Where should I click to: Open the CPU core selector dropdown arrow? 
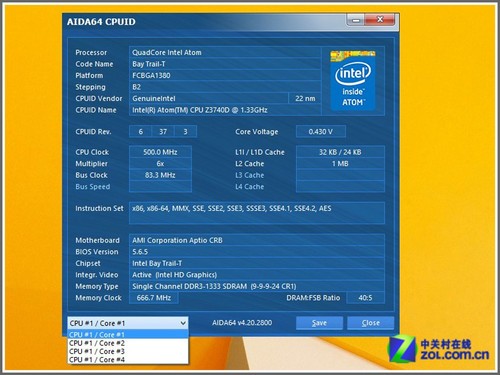coord(183,323)
